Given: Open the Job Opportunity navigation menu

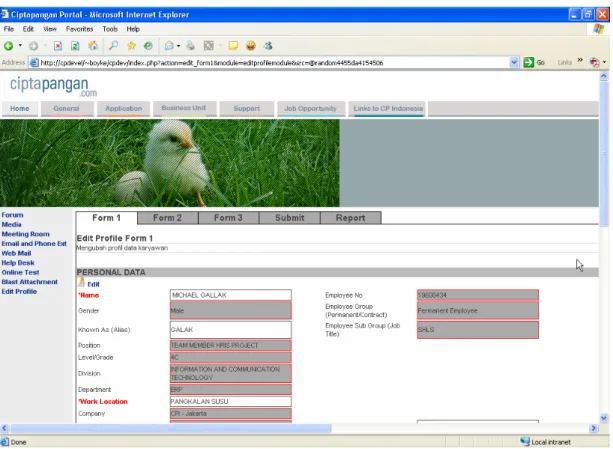Looking at the screenshot, I should click(311, 109).
